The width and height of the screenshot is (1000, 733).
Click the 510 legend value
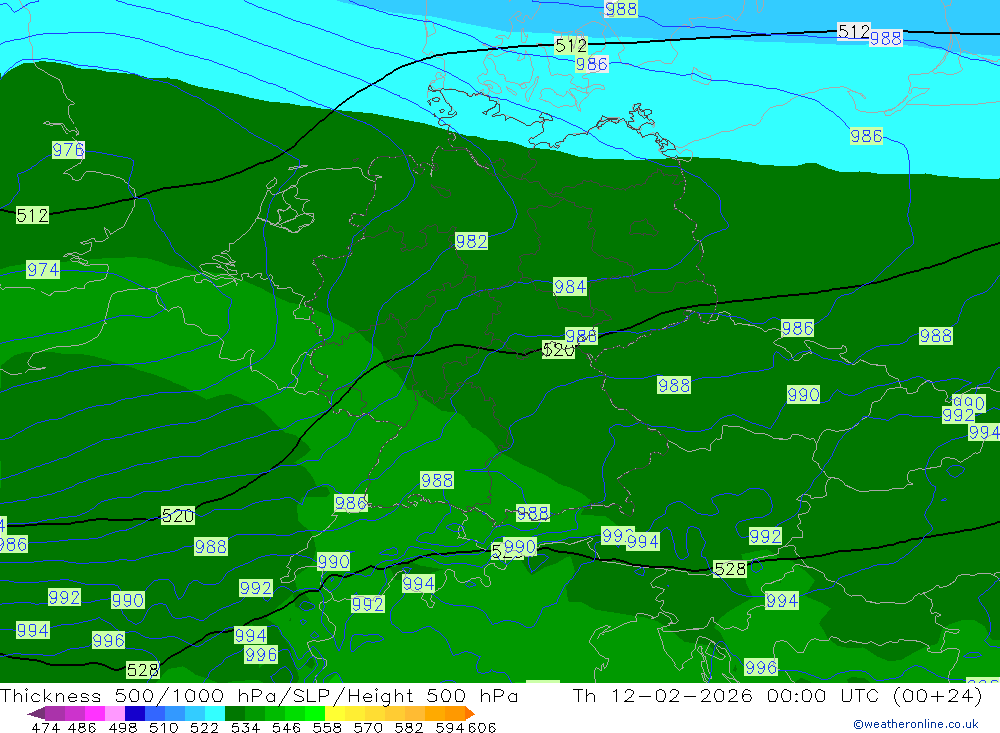164,727
